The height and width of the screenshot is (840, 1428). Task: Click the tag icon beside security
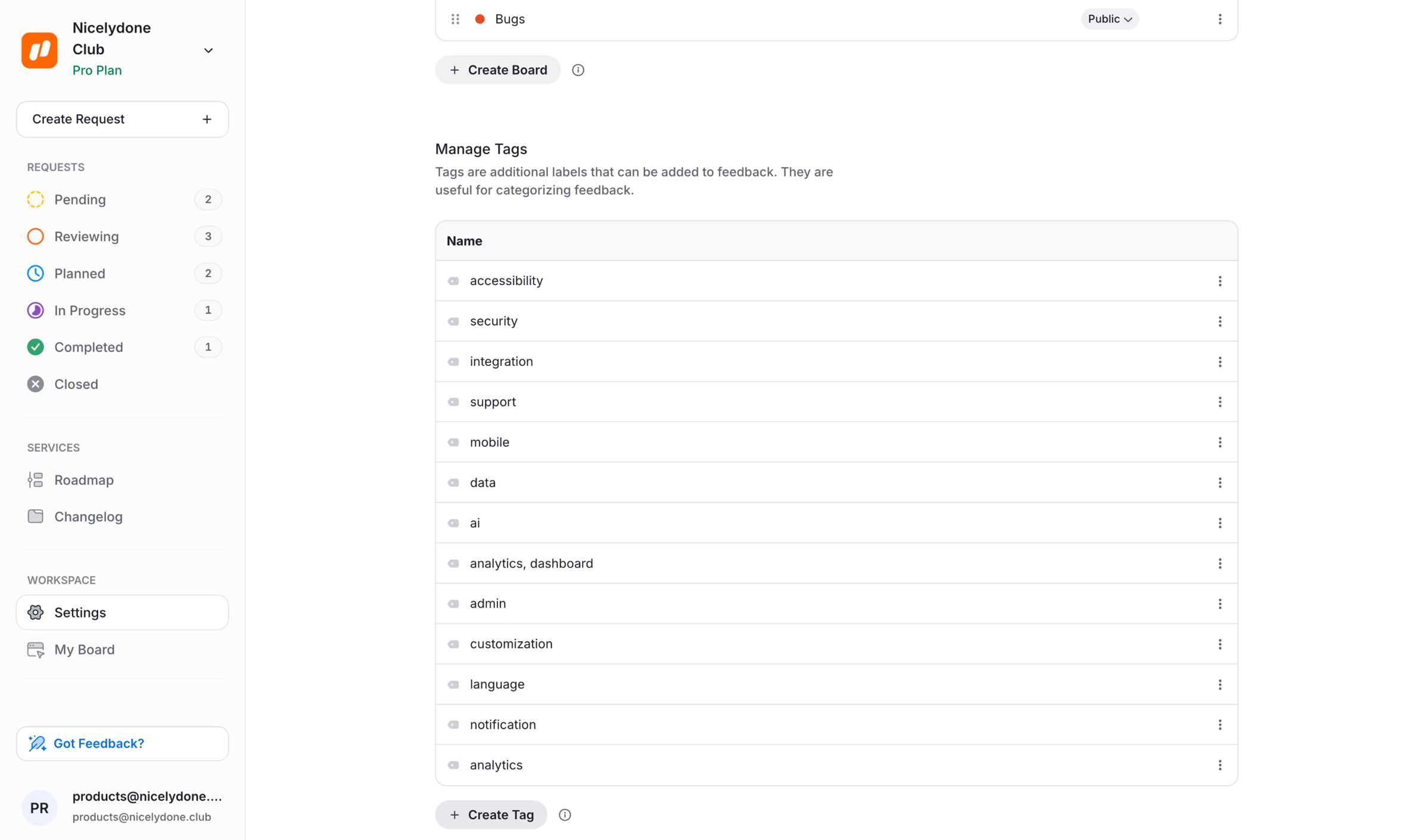click(453, 321)
